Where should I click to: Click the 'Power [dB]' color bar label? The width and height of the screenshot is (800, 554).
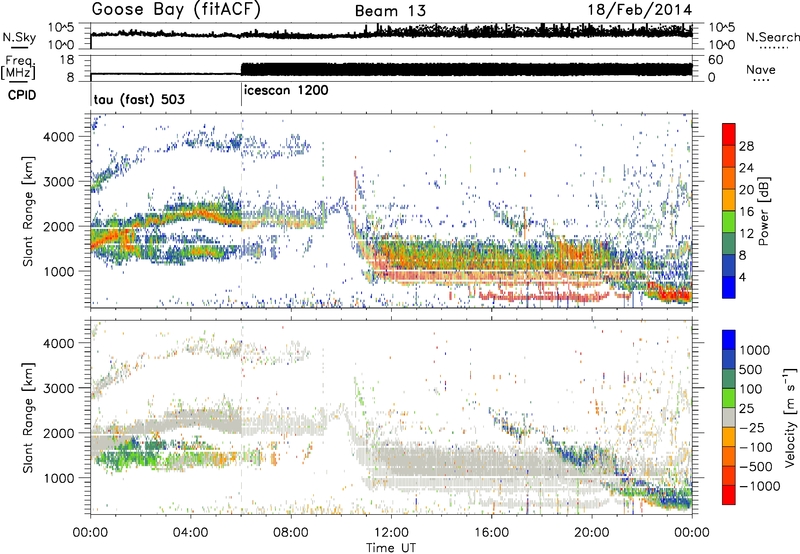[763, 211]
